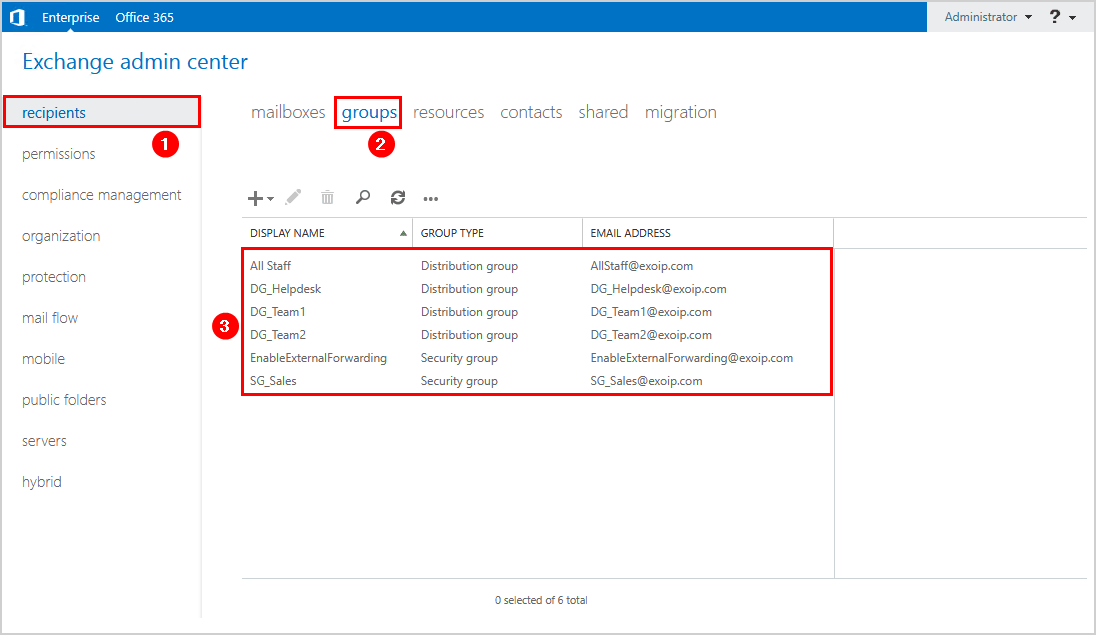Switch to the mailboxes tab
1096x635 pixels.
(x=288, y=112)
